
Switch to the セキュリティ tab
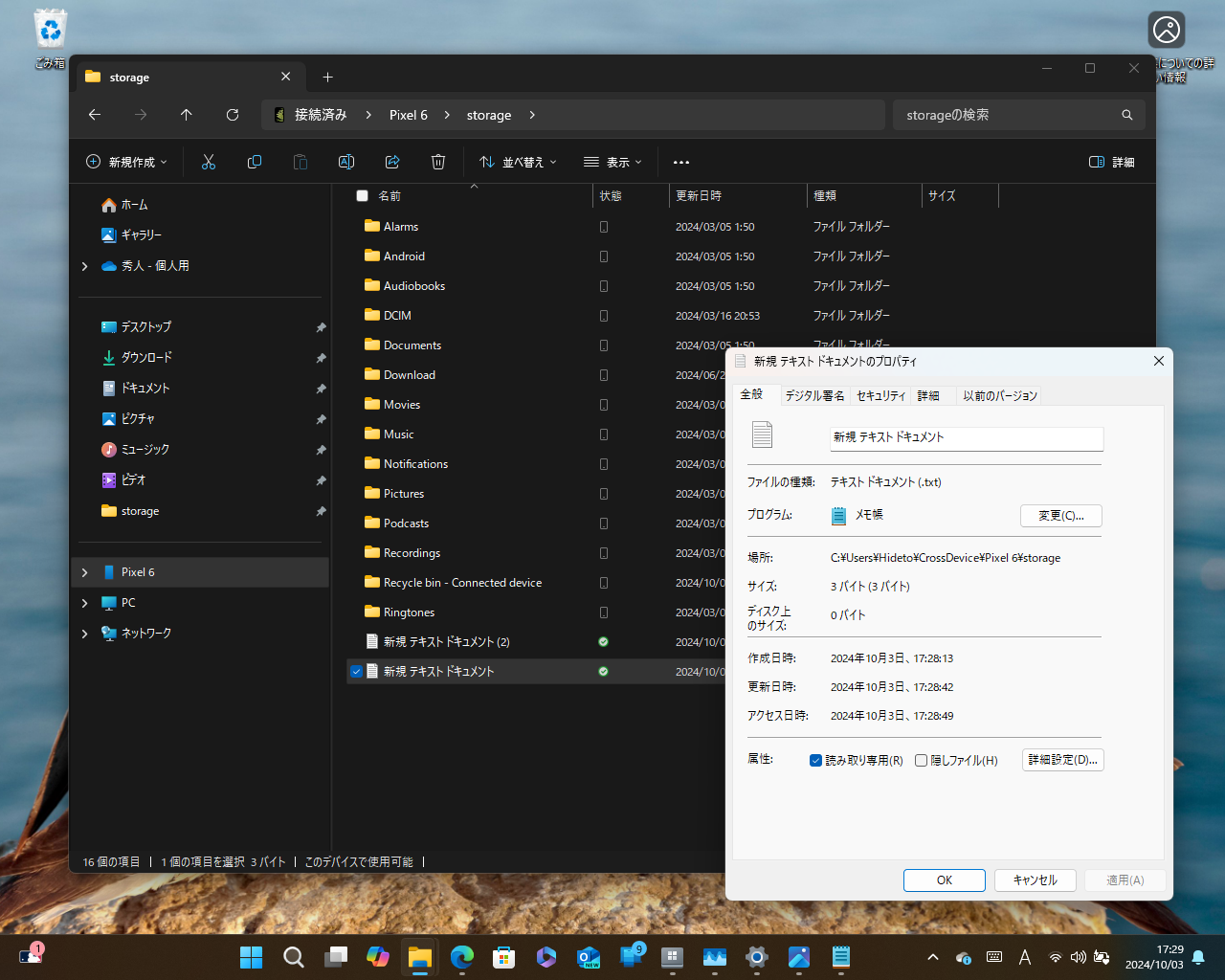tap(880, 395)
